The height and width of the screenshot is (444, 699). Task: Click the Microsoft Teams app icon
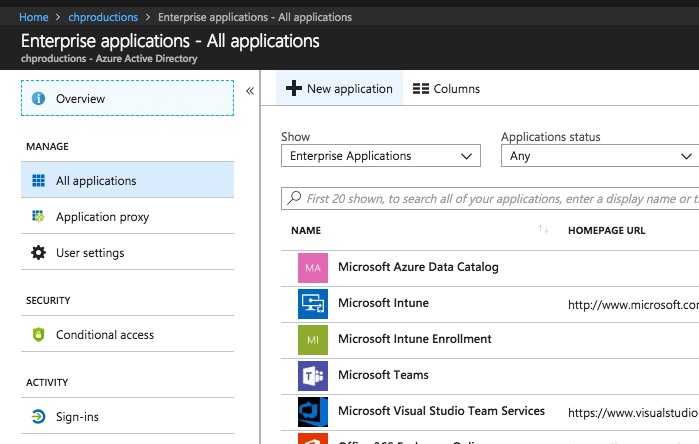[313, 376]
